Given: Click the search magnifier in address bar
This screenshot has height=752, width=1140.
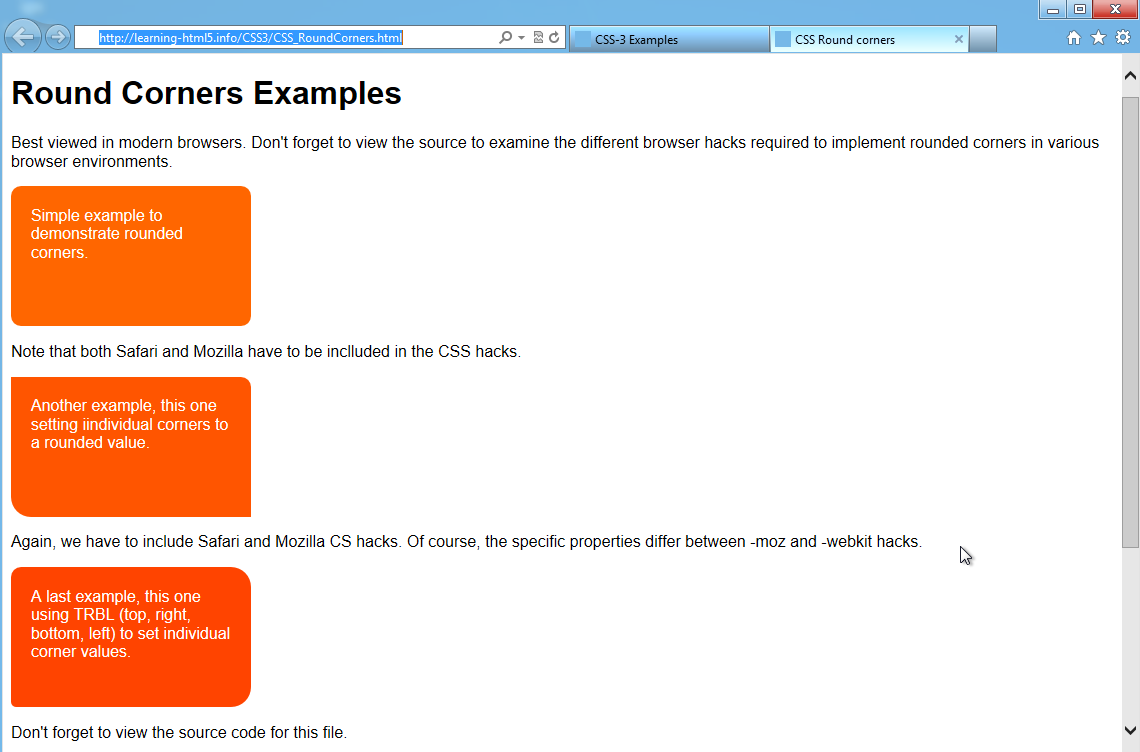Looking at the screenshot, I should 505,37.
